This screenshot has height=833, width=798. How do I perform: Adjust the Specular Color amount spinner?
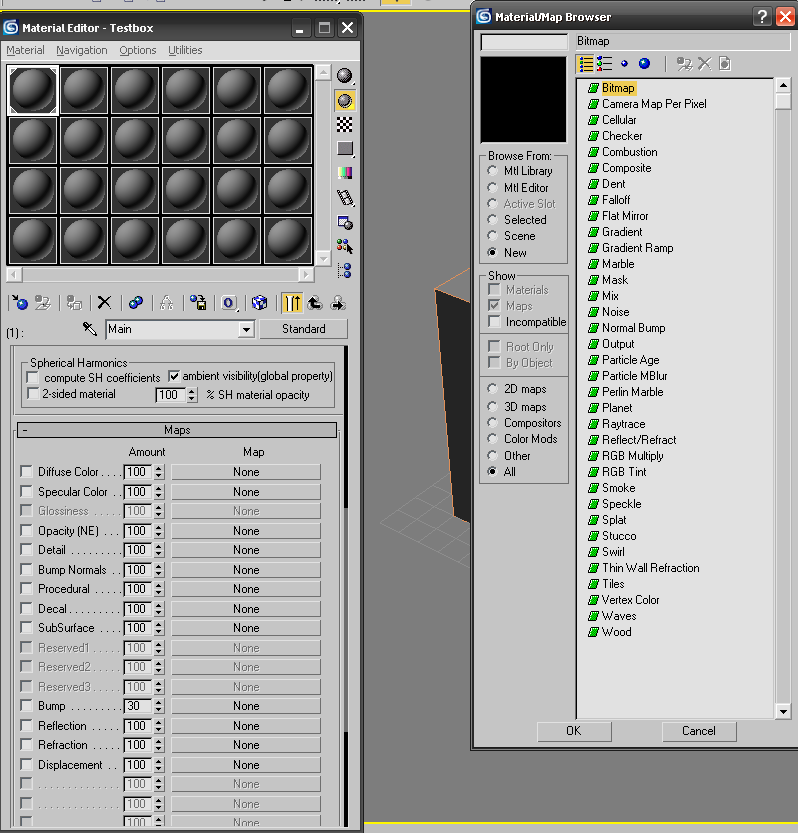159,492
